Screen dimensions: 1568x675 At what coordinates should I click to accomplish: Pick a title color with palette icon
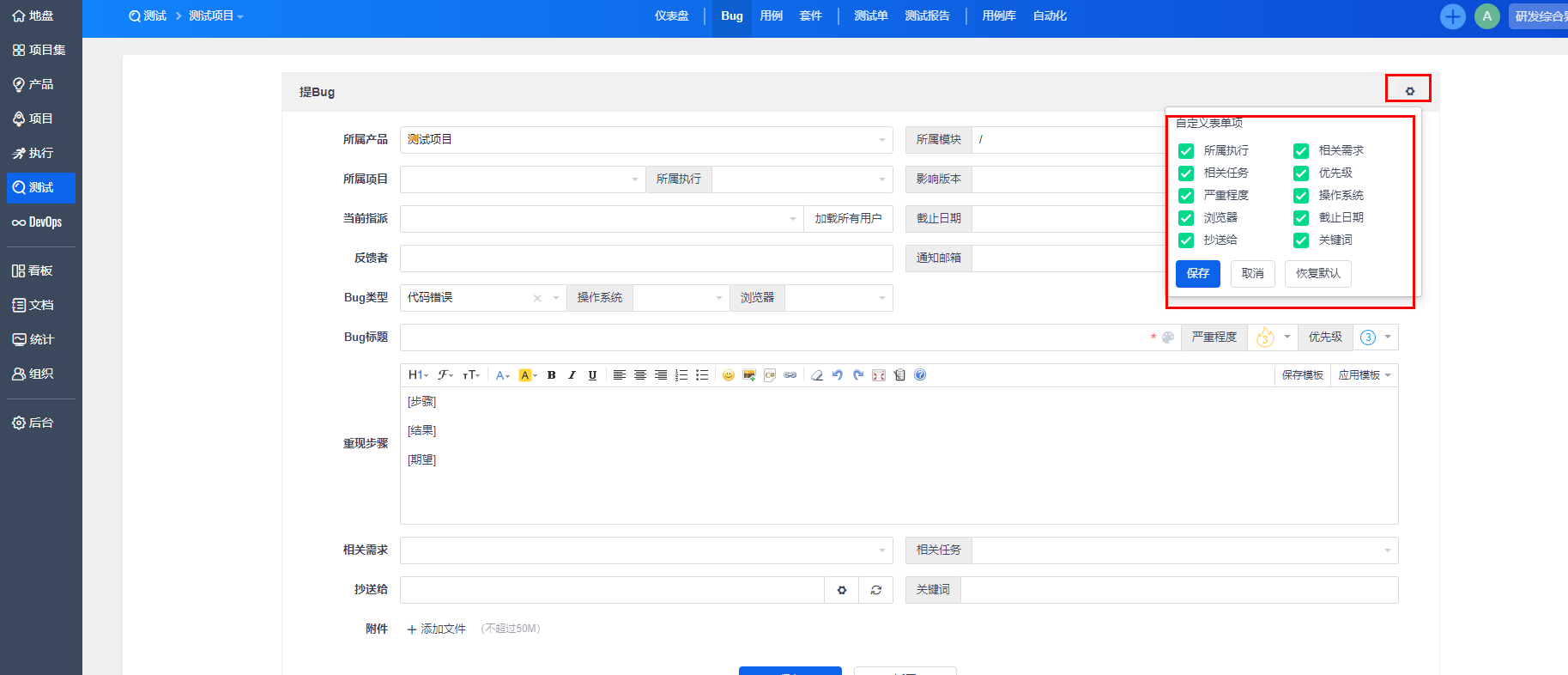point(1168,337)
